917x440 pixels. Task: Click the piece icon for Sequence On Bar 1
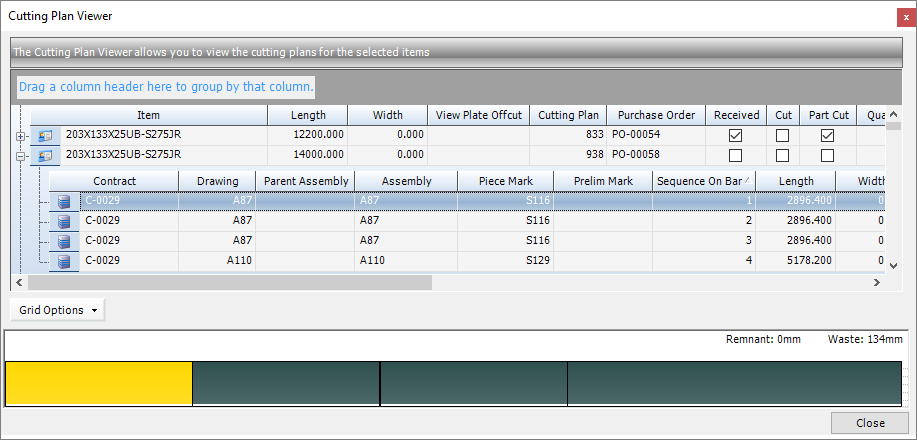click(x=64, y=201)
